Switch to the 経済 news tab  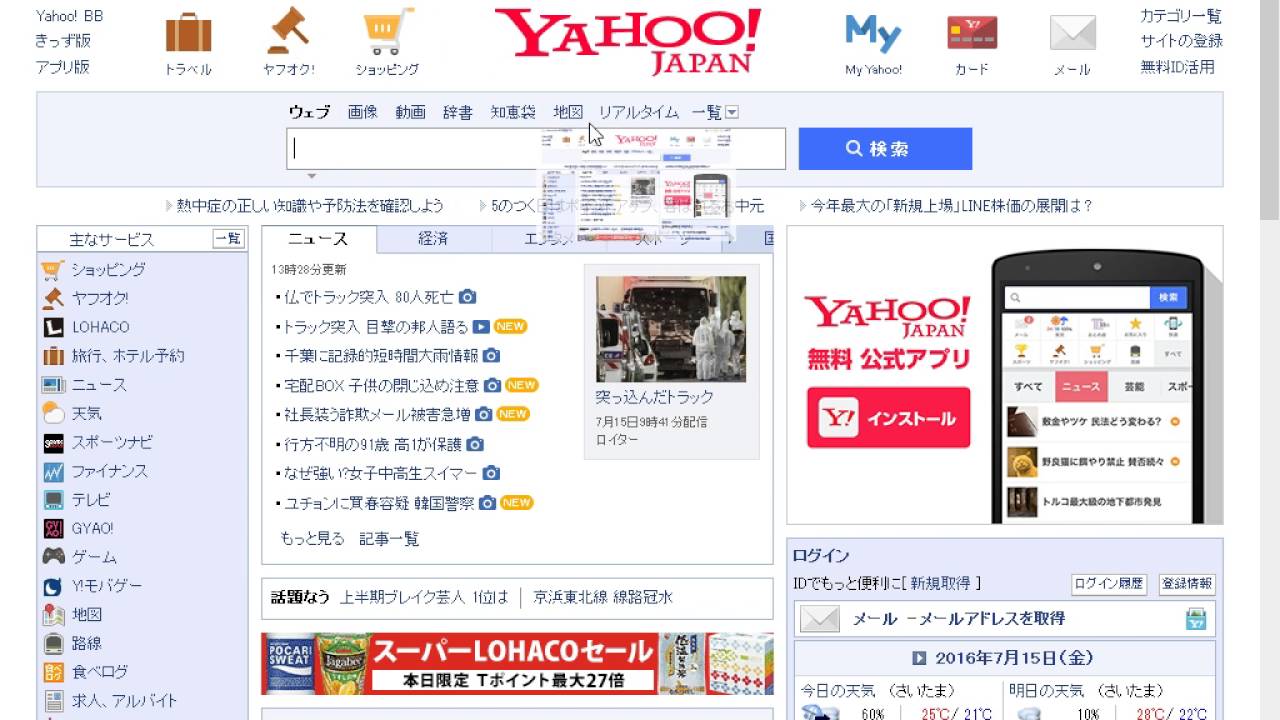(433, 239)
